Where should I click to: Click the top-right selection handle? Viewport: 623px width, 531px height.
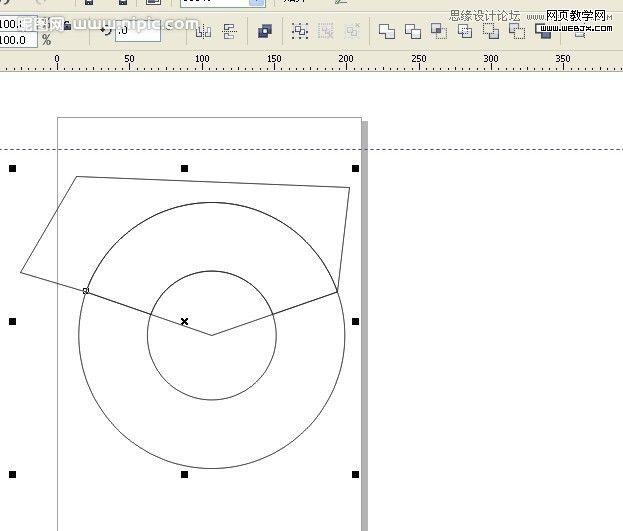click(x=356, y=169)
